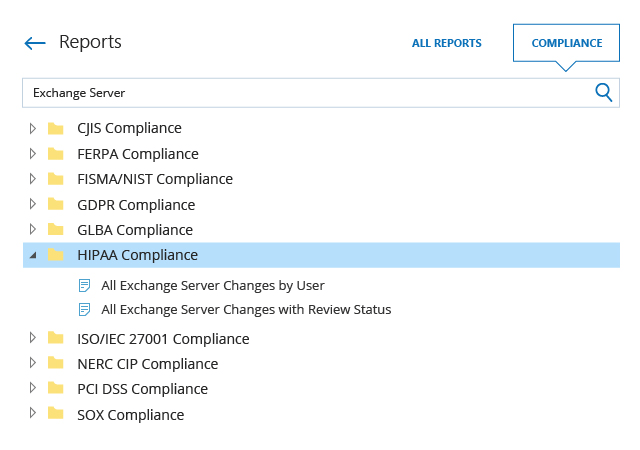Select the Compliance tab
Screen dimensions: 640x450
[x=566, y=43]
